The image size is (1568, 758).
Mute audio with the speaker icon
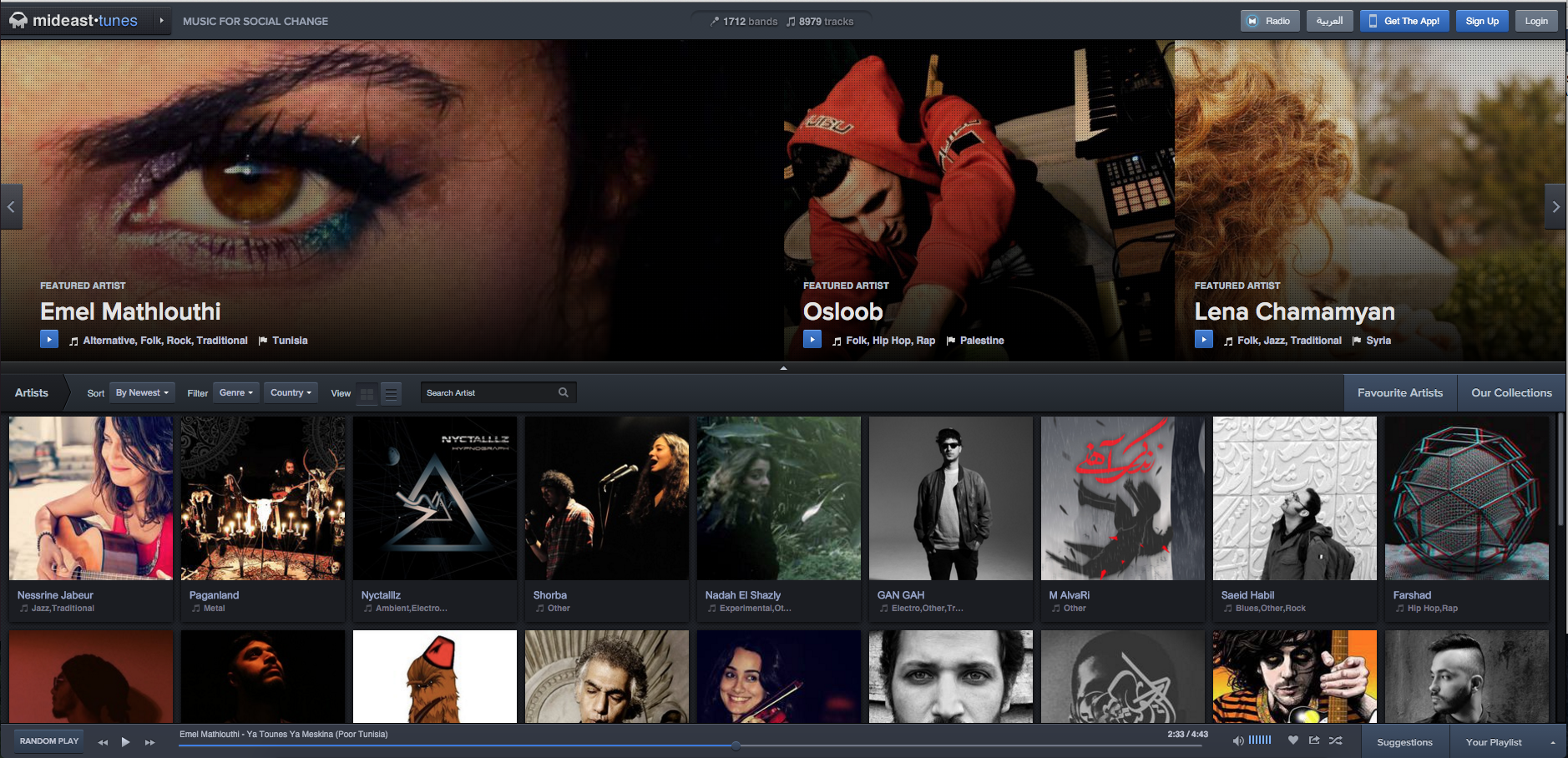(x=1238, y=740)
